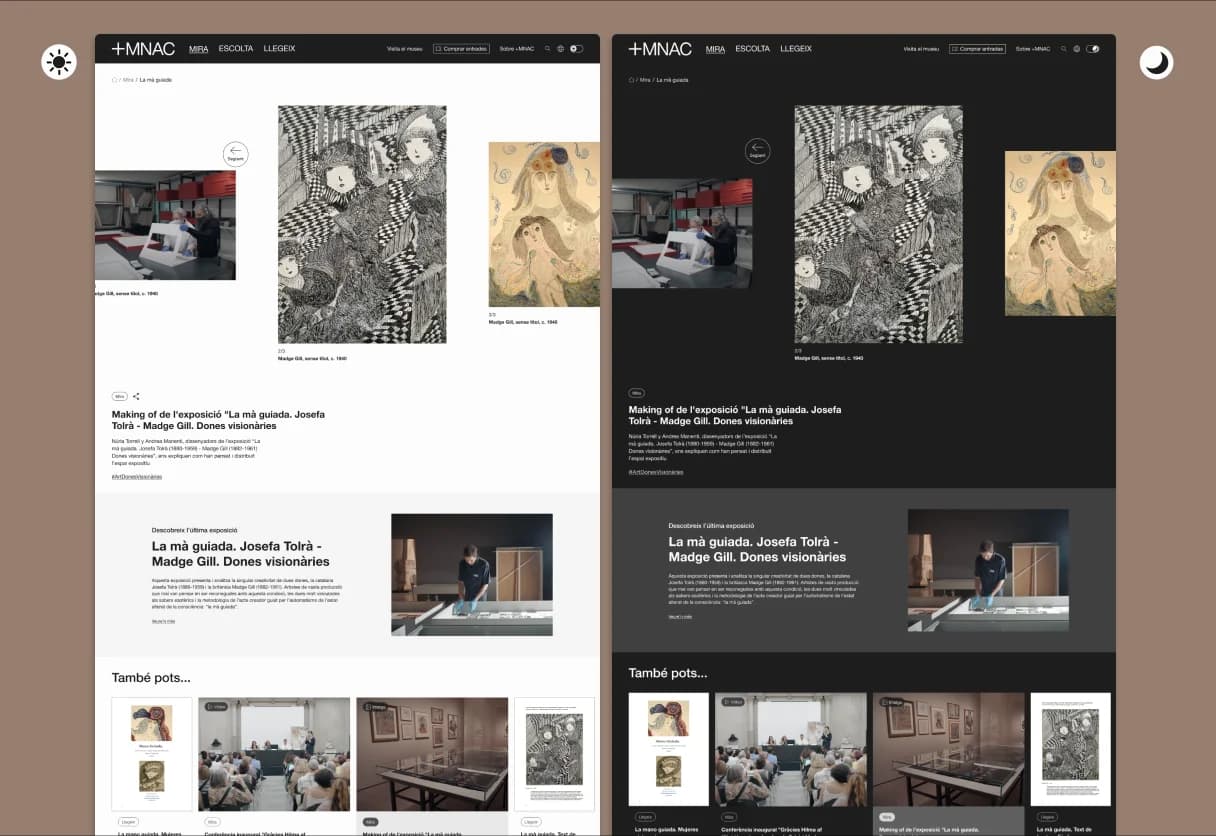Click the home breadcrumb icon on light page
The width and height of the screenshot is (1216, 836).
[114, 80]
